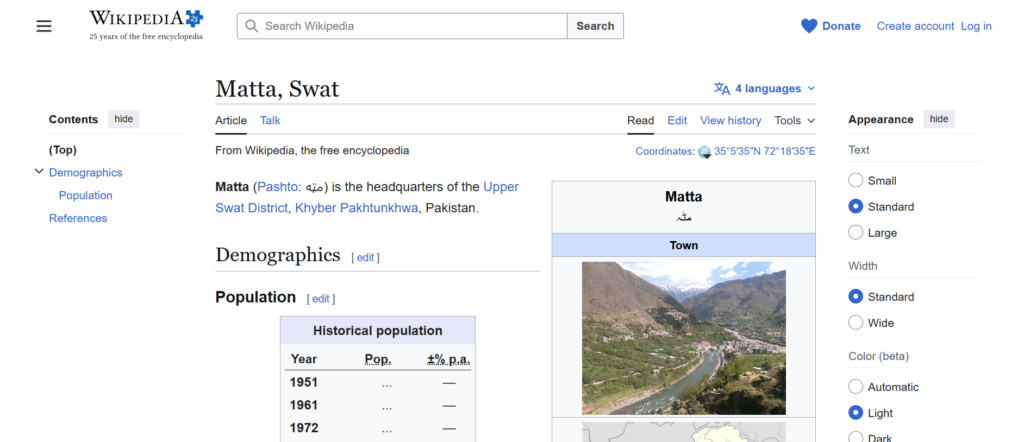This screenshot has height=442, width=1024.
Task: Open the Khyber Pakhtunkhwa link
Action: coord(357,208)
